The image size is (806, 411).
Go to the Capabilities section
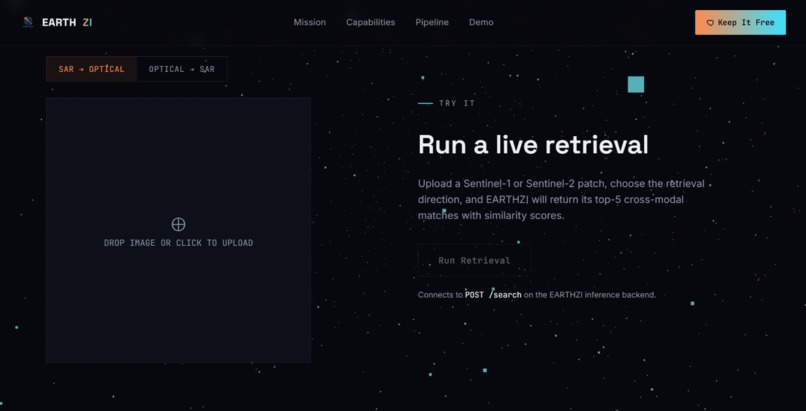click(371, 23)
